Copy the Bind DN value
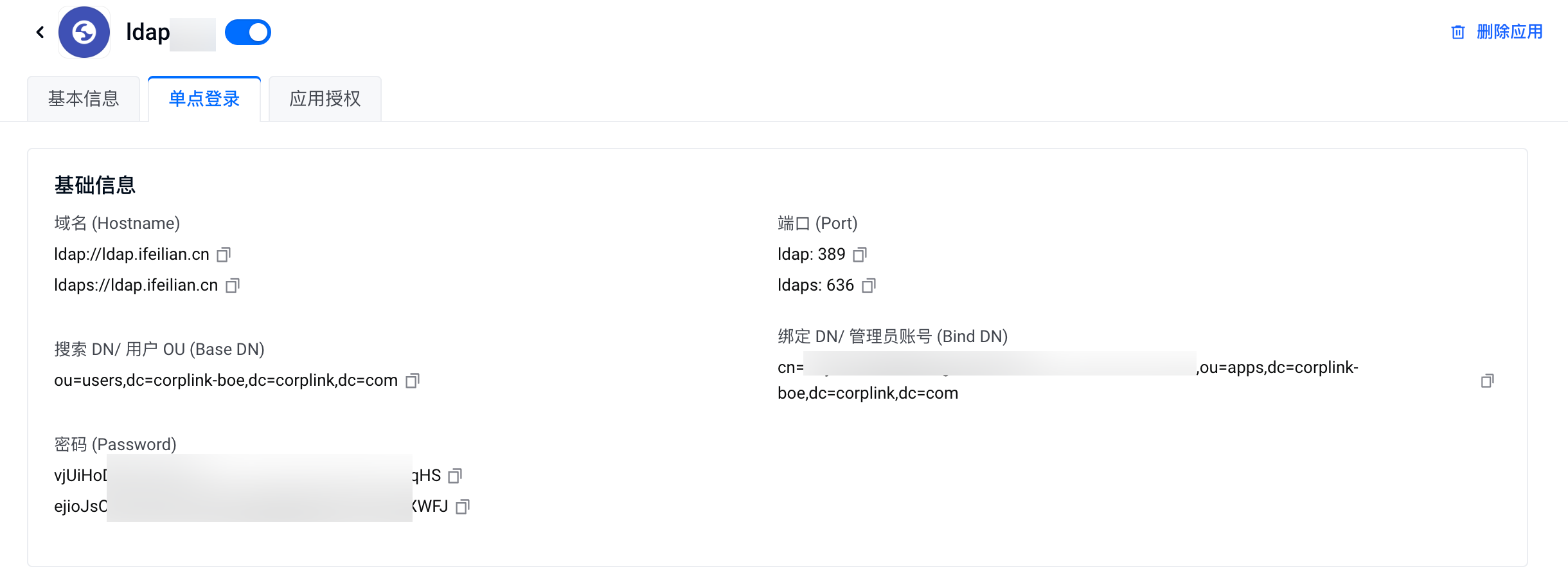1568x580 pixels. [1487, 381]
